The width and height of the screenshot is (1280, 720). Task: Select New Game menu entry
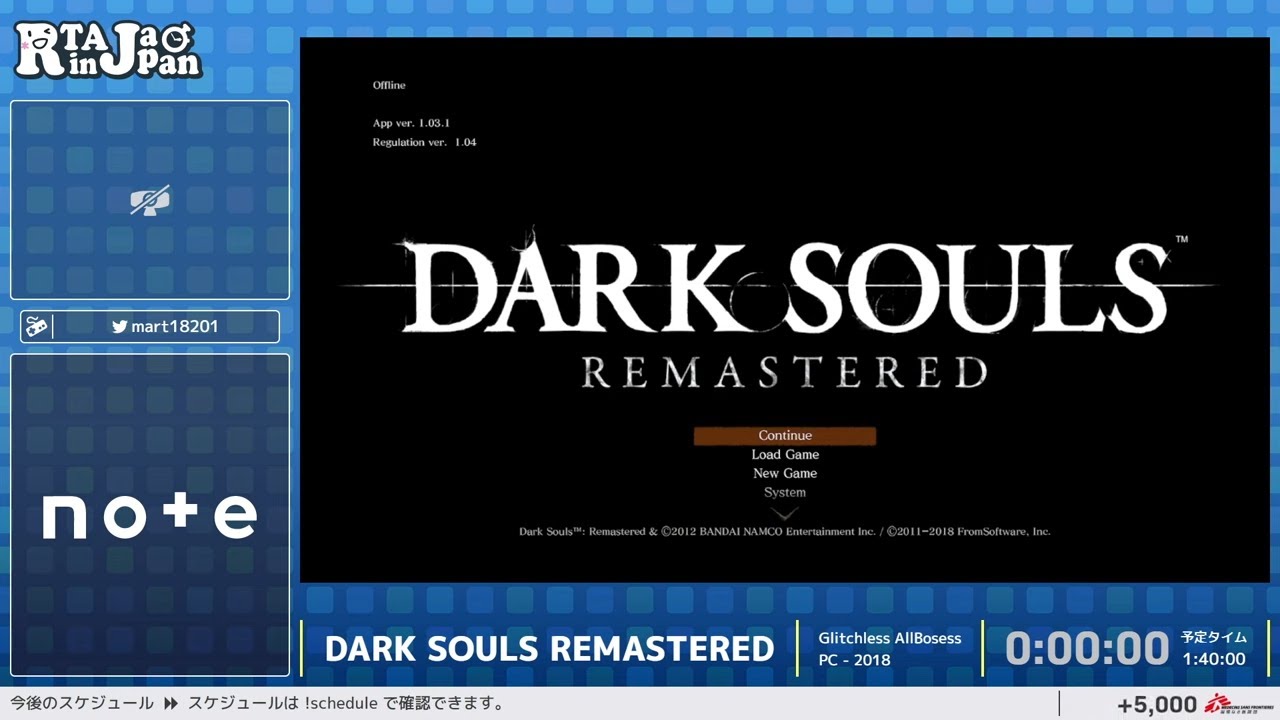(785, 473)
